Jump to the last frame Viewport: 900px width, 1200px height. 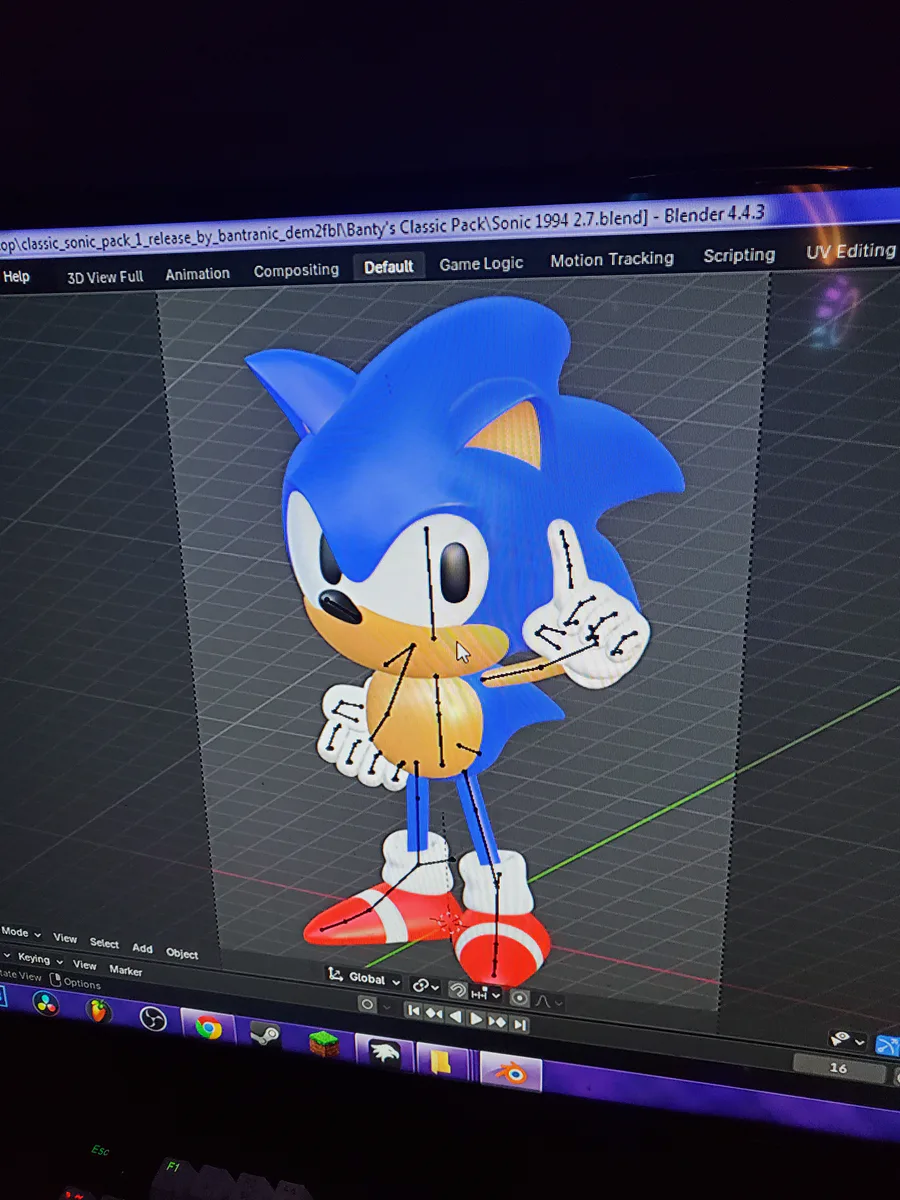[x=519, y=1024]
